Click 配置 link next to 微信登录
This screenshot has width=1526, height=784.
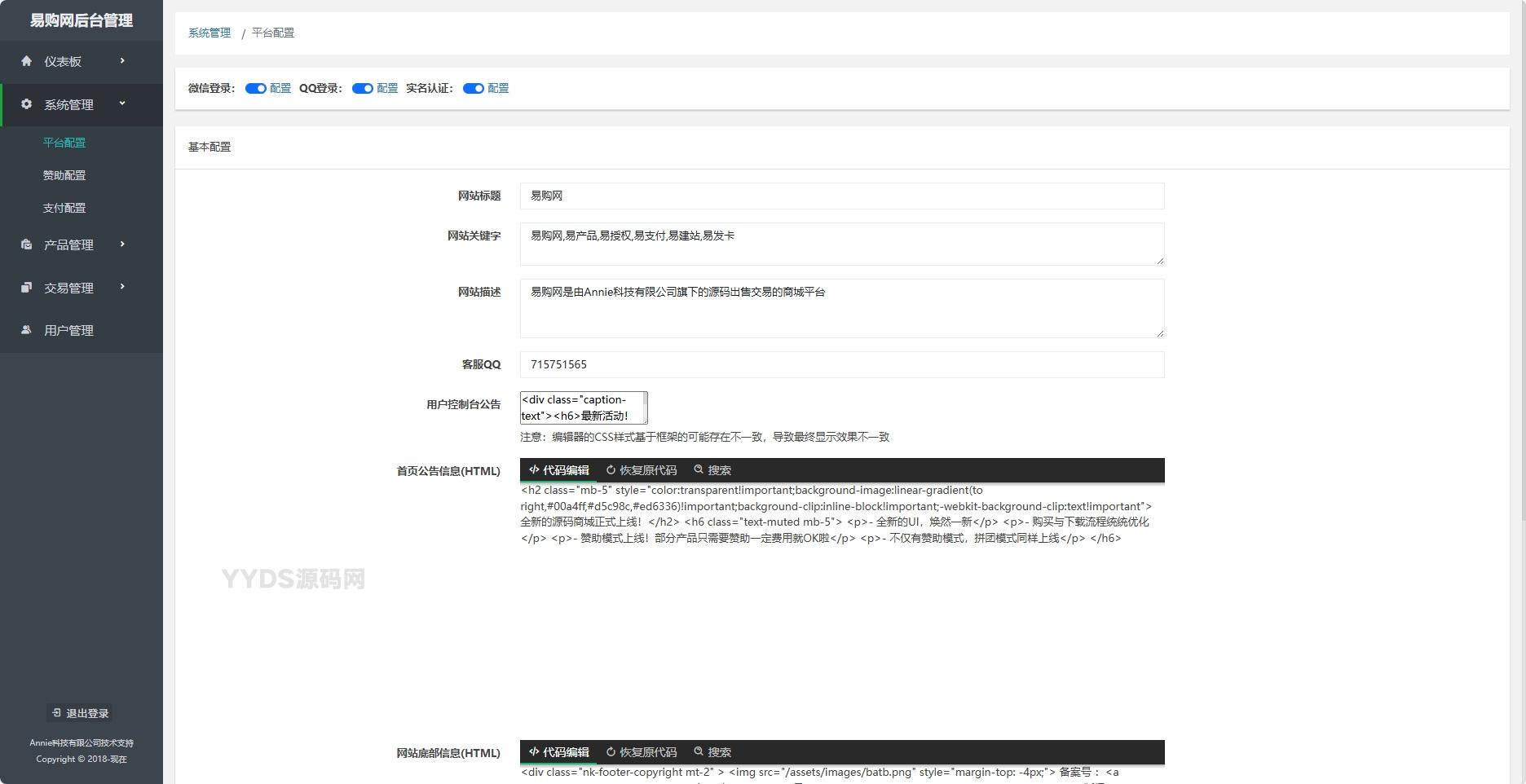[280, 88]
